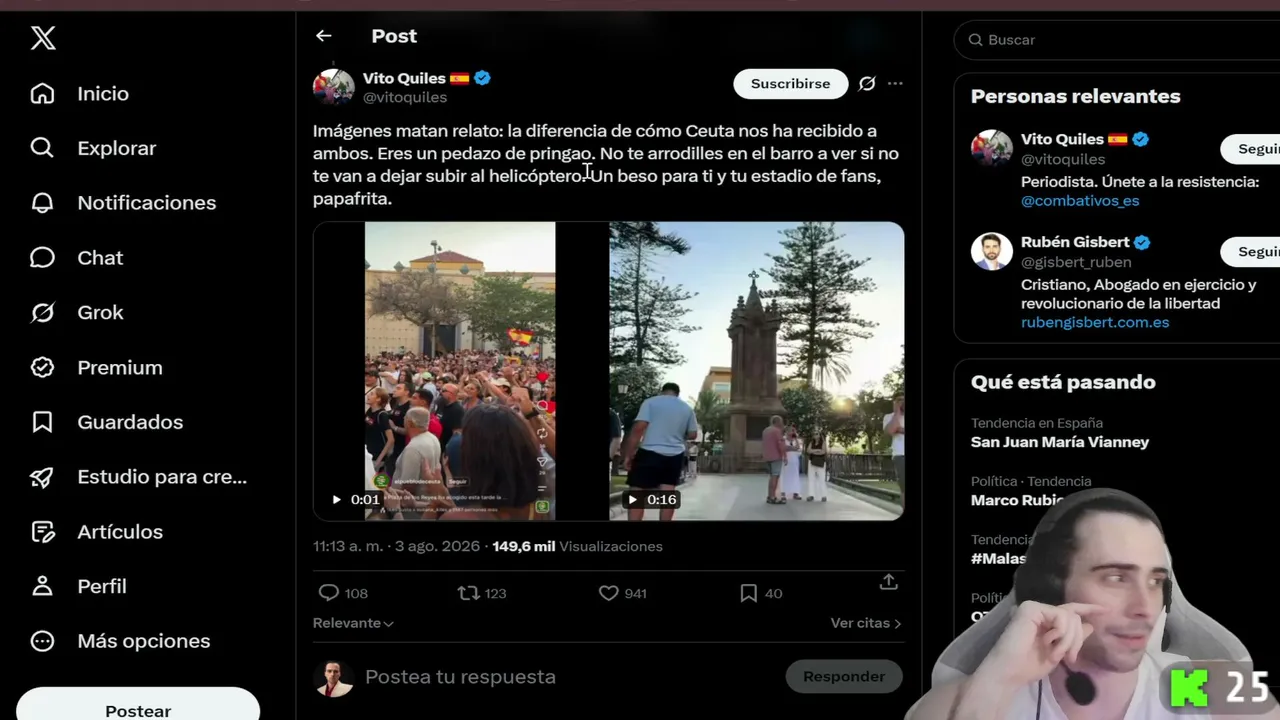Open the Explorar magnifier icon
Screen dimensions: 1280x720
42,148
